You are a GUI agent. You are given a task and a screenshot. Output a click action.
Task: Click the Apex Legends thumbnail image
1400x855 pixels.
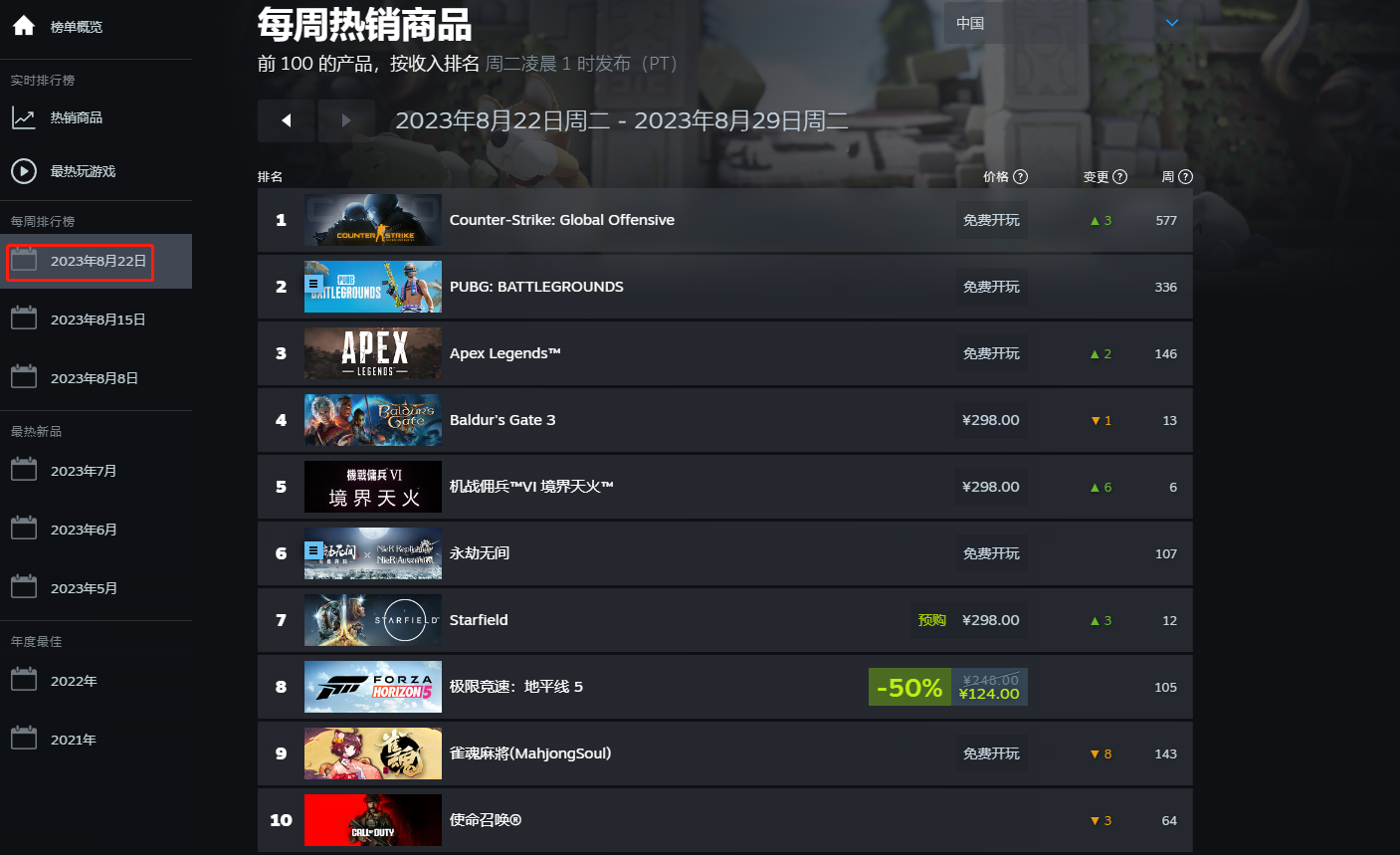(373, 353)
